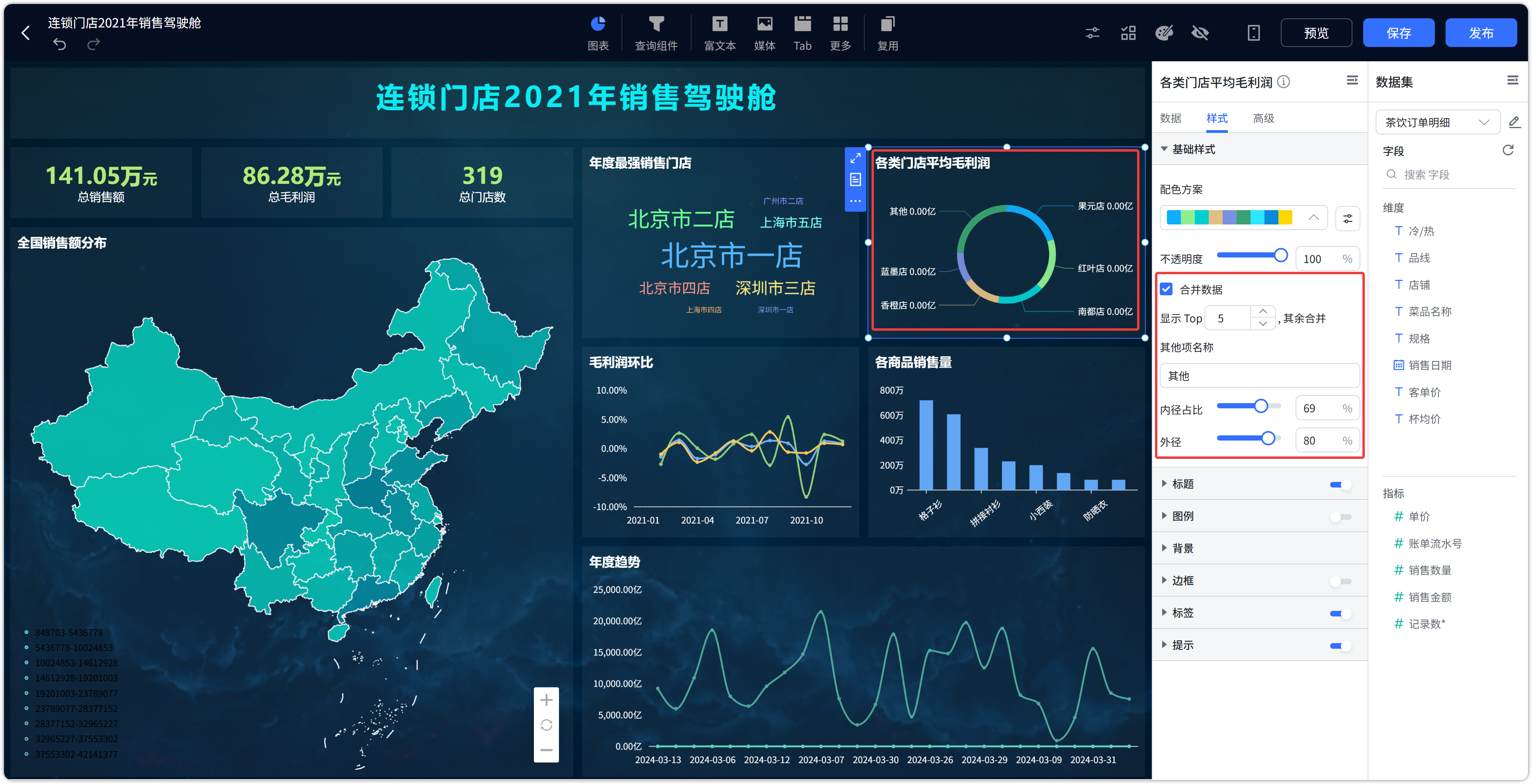Increase the 显示 Top value stepper
Viewport: 1532px width, 784px height.
[x=1262, y=312]
